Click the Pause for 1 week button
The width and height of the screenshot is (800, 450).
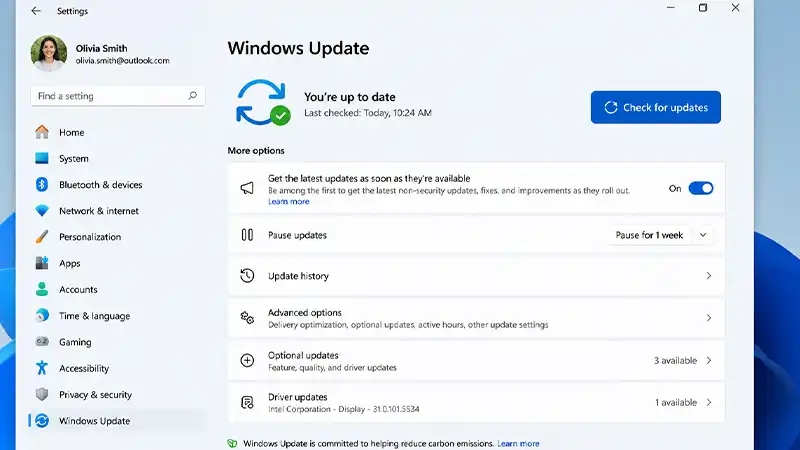coord(649,235)
